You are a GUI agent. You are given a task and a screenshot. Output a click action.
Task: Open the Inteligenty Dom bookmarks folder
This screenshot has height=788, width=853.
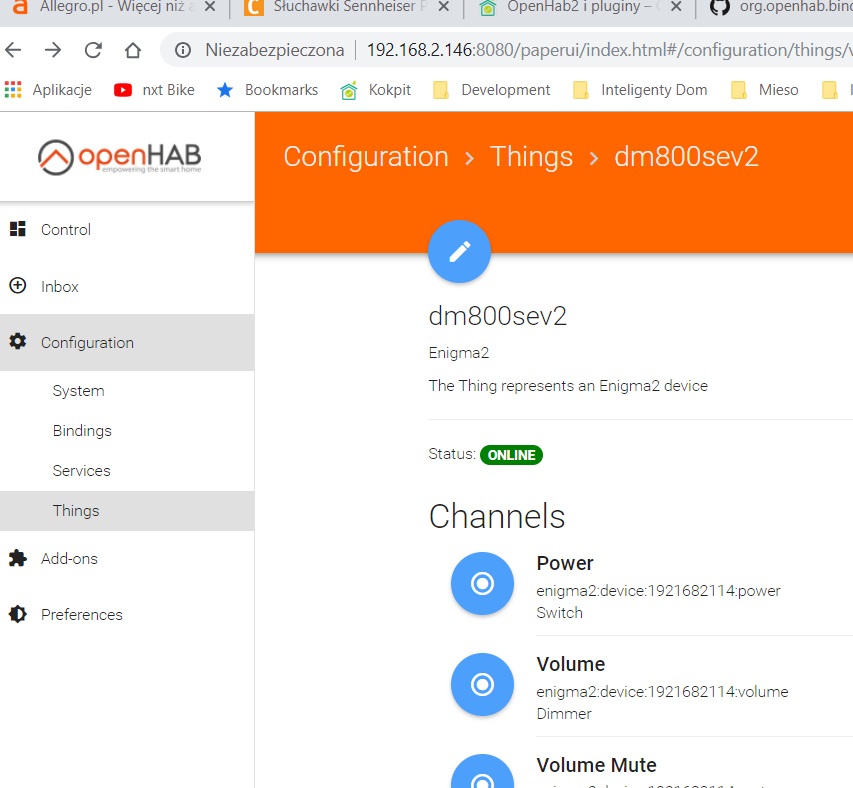pos(640,90)
